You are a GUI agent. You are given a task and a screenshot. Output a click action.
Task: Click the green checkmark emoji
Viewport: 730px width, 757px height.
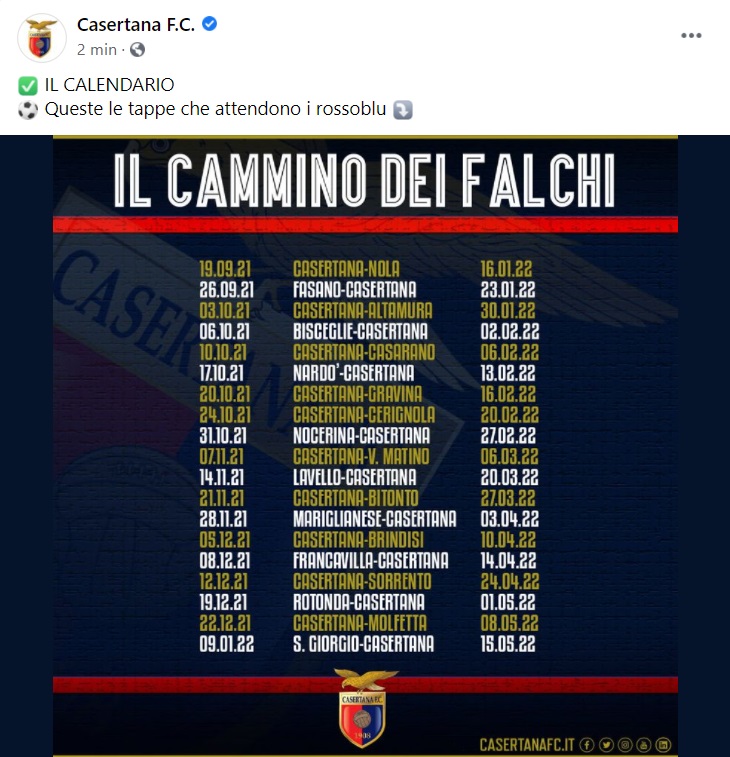point(27,85)
